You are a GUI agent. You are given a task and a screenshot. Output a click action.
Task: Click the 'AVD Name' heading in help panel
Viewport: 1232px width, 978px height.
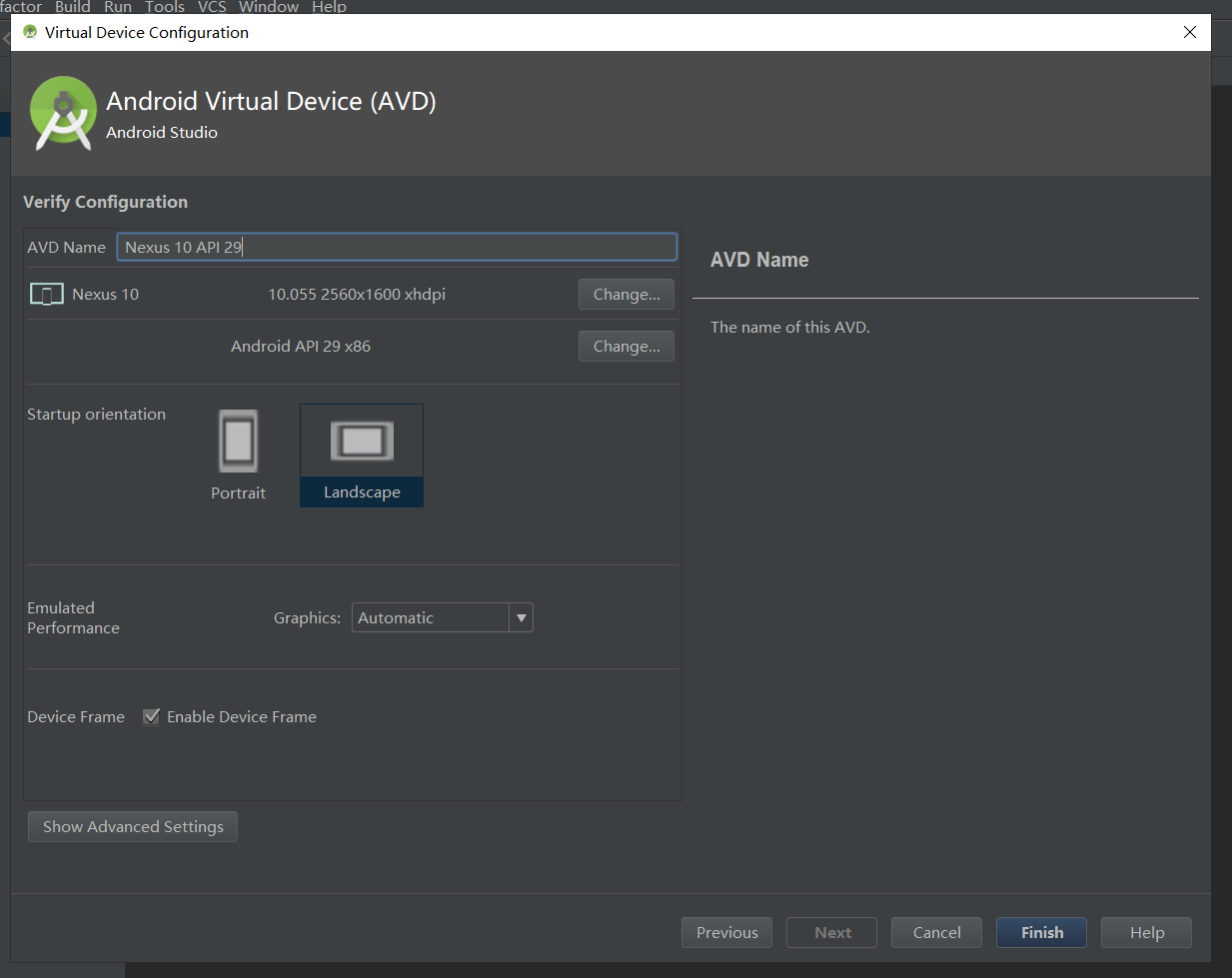pyautogui.click(x=759, y=260)
